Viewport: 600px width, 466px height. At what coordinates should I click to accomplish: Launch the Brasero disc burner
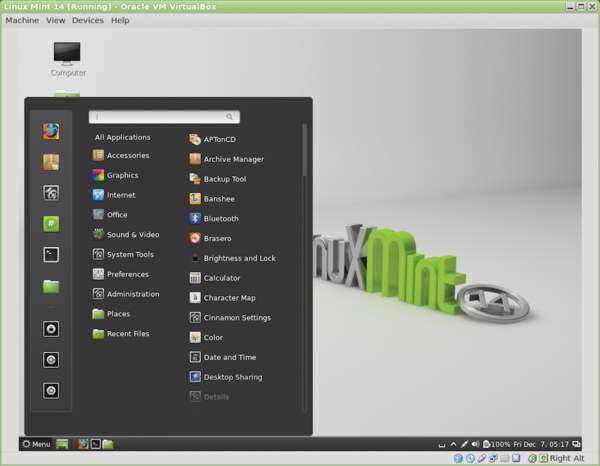219,238
